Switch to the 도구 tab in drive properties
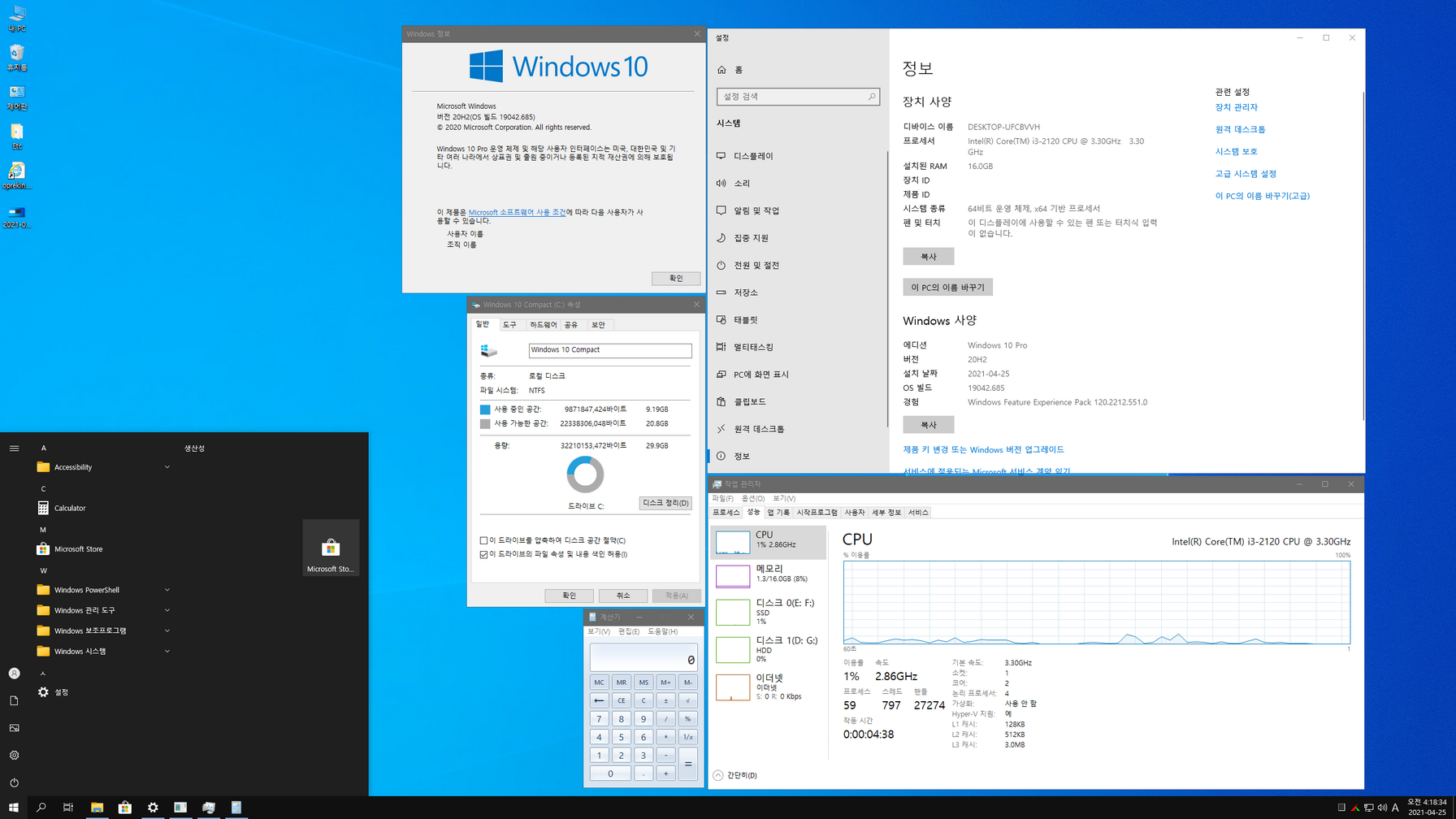Image resolution: width=1456 pixels, height=819 pixels. point(509,324)
